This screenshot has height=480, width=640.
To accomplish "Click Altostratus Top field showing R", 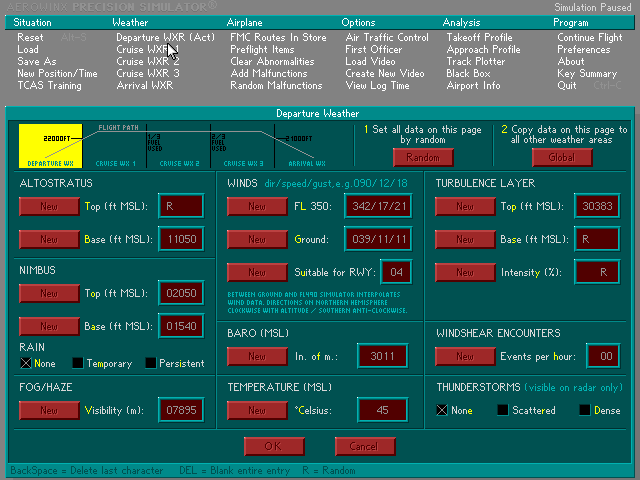I will click(x=181, y=206).
